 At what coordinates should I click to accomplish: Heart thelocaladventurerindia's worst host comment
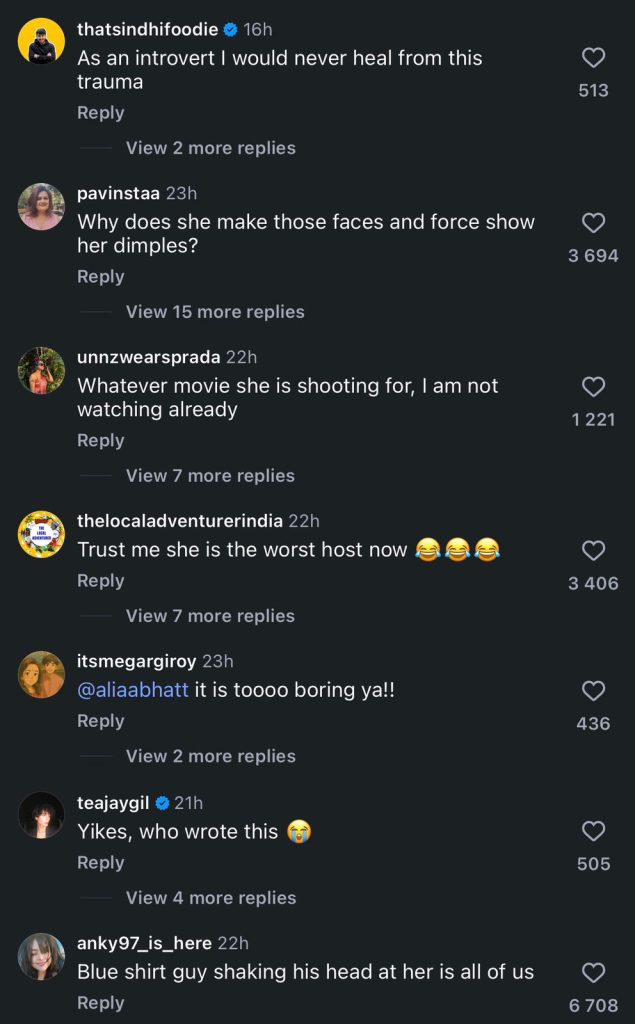click(x=593, y=550)
